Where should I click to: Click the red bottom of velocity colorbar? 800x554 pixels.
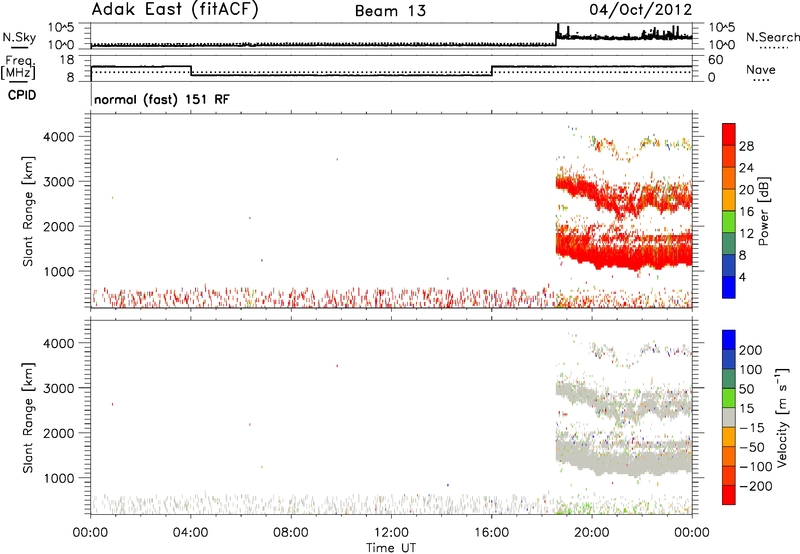pyautogui.click(x=729, y=495)
